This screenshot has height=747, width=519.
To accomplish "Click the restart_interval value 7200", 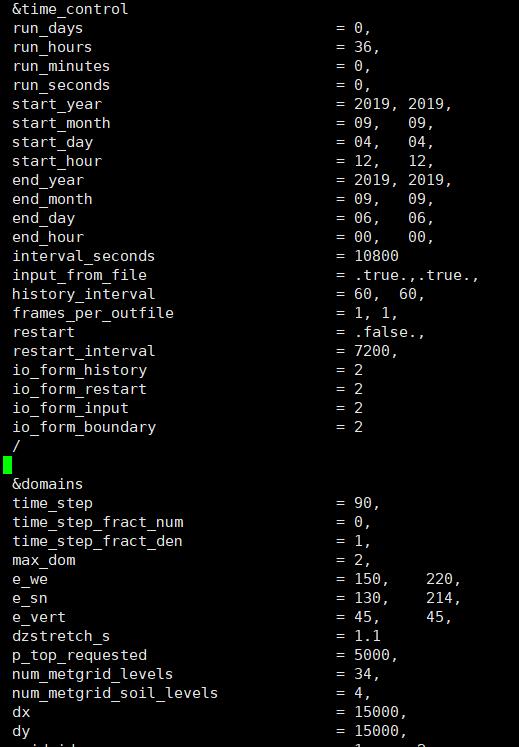I will point(372,351).
